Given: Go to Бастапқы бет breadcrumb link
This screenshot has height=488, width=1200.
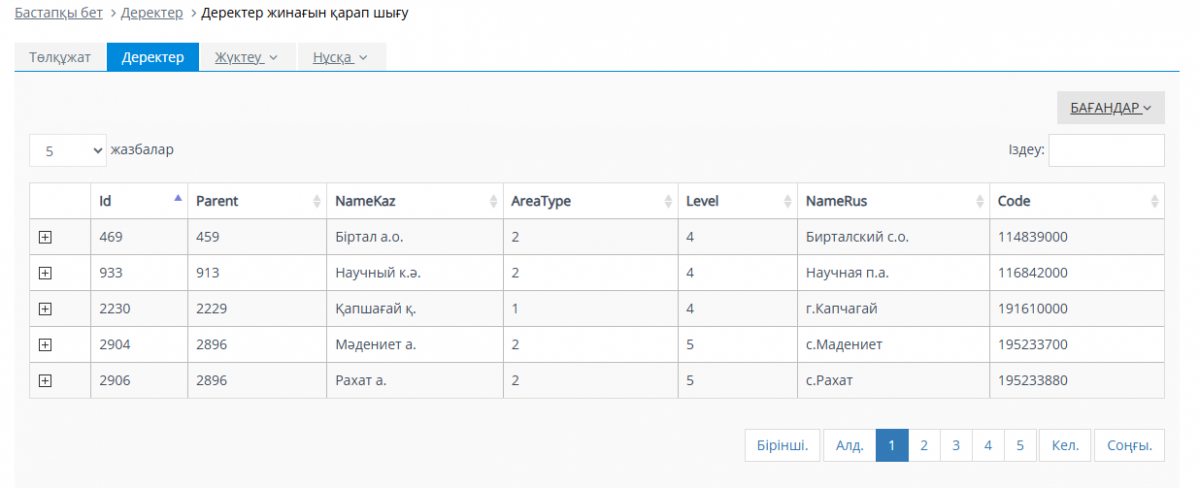Looking at the screenshot, I should (x=59, y=13).
